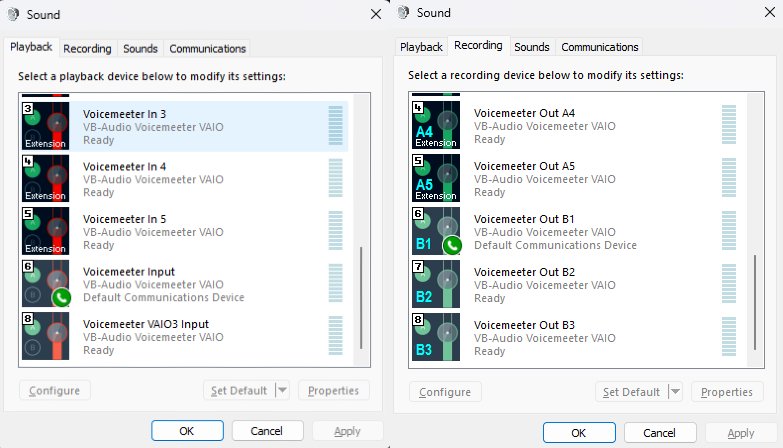Click Set Default button in Playback window

[x=239, y=391]
